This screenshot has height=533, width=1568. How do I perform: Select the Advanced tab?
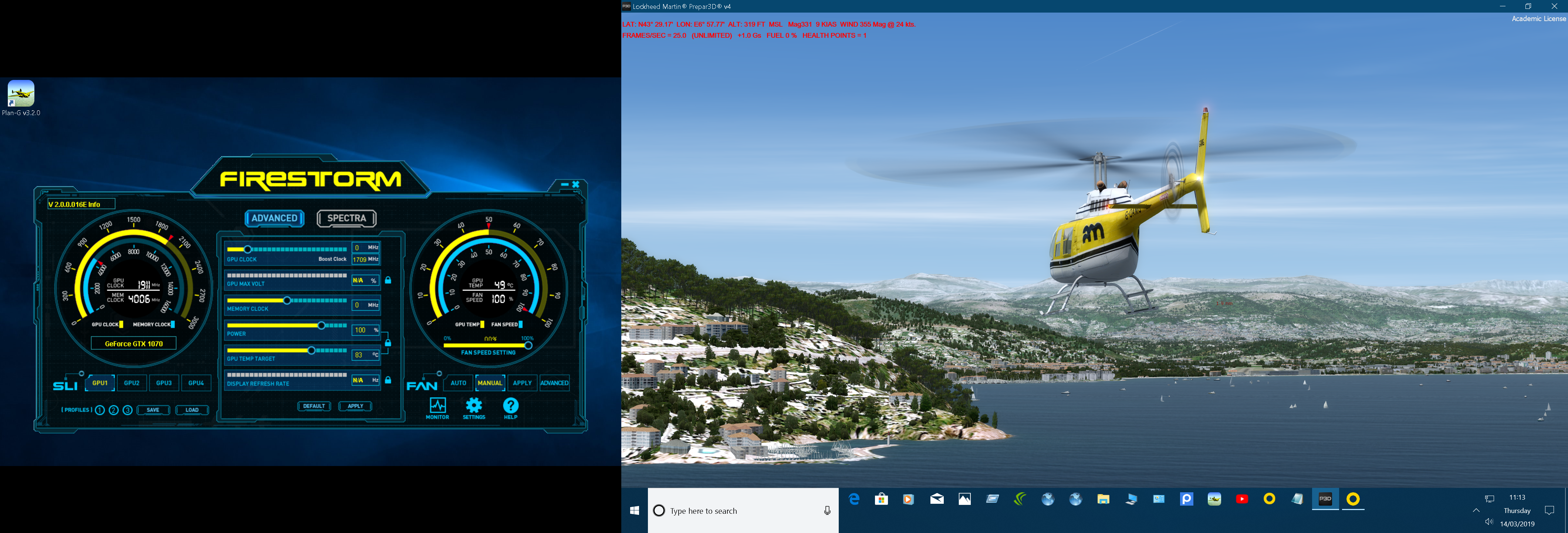coord(274,218)
